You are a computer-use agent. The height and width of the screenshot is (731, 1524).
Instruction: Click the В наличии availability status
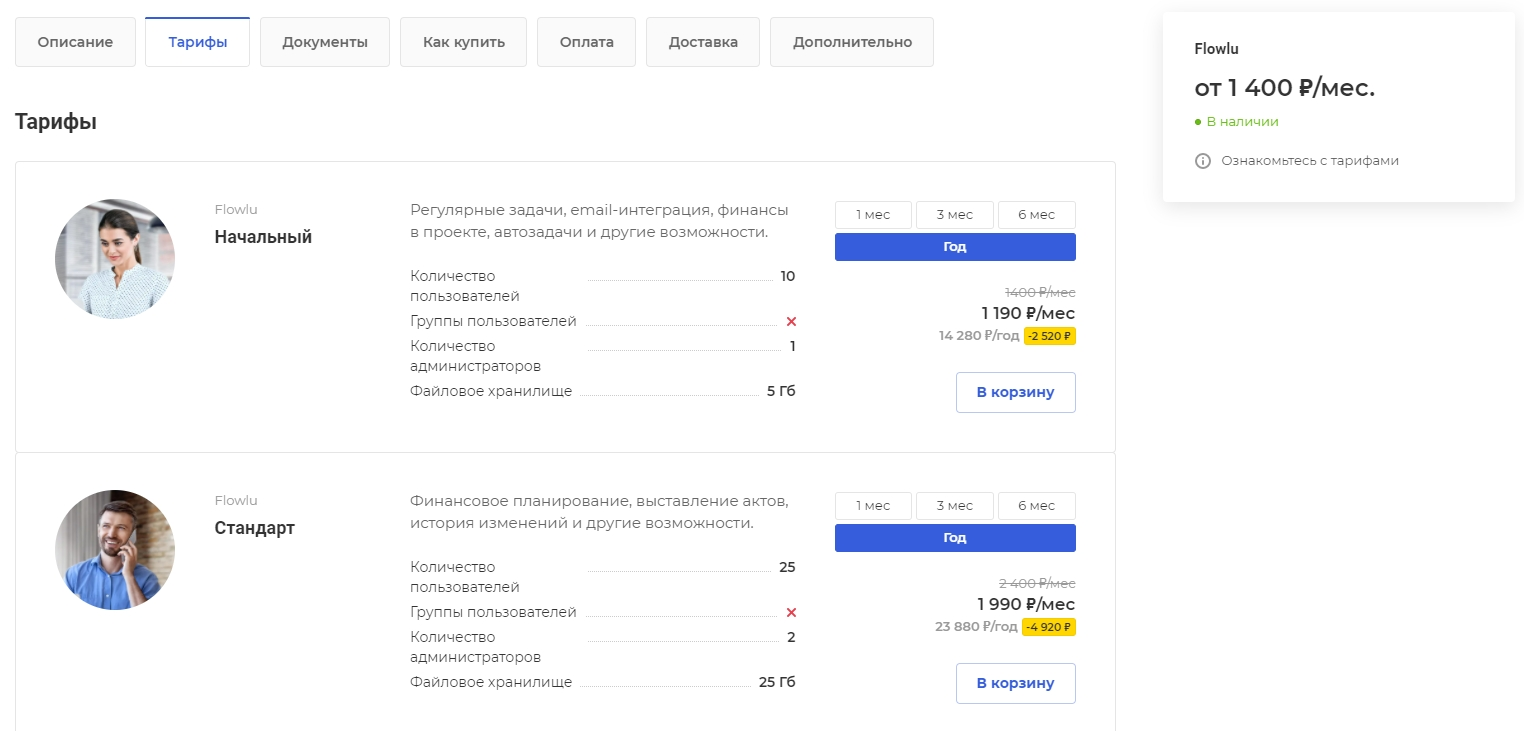tap(1237, 122)
